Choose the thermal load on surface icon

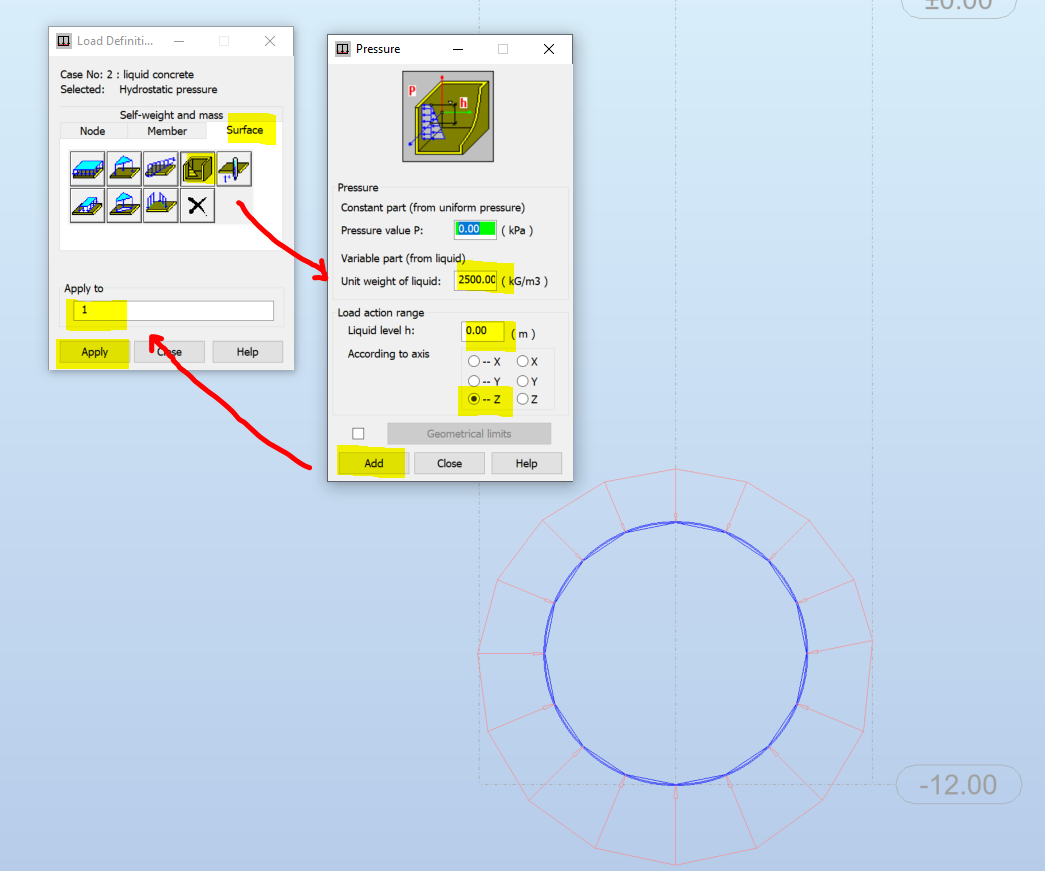(x=234, y=169)
